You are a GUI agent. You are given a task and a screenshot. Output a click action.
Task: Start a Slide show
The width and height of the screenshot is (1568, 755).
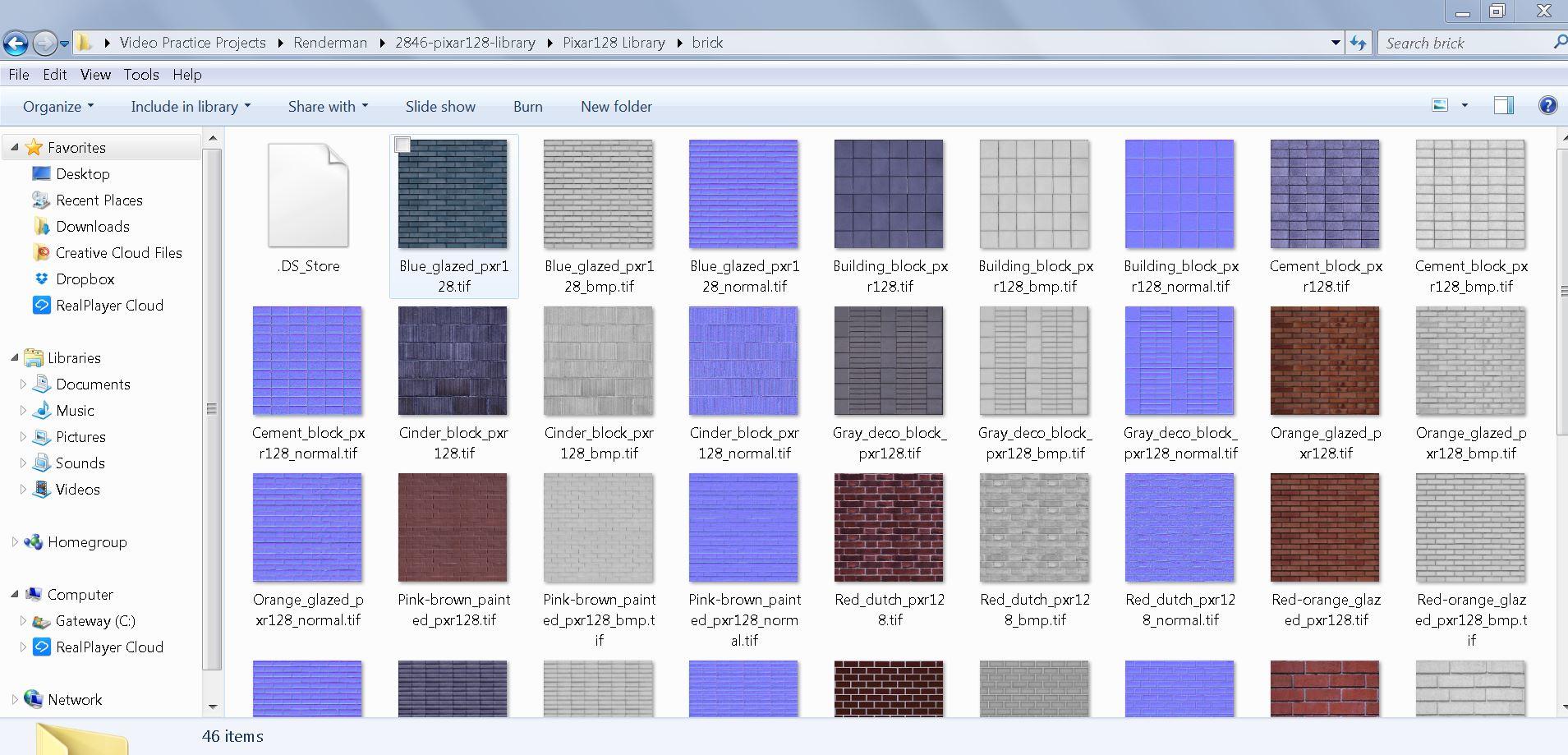point(440,107)
